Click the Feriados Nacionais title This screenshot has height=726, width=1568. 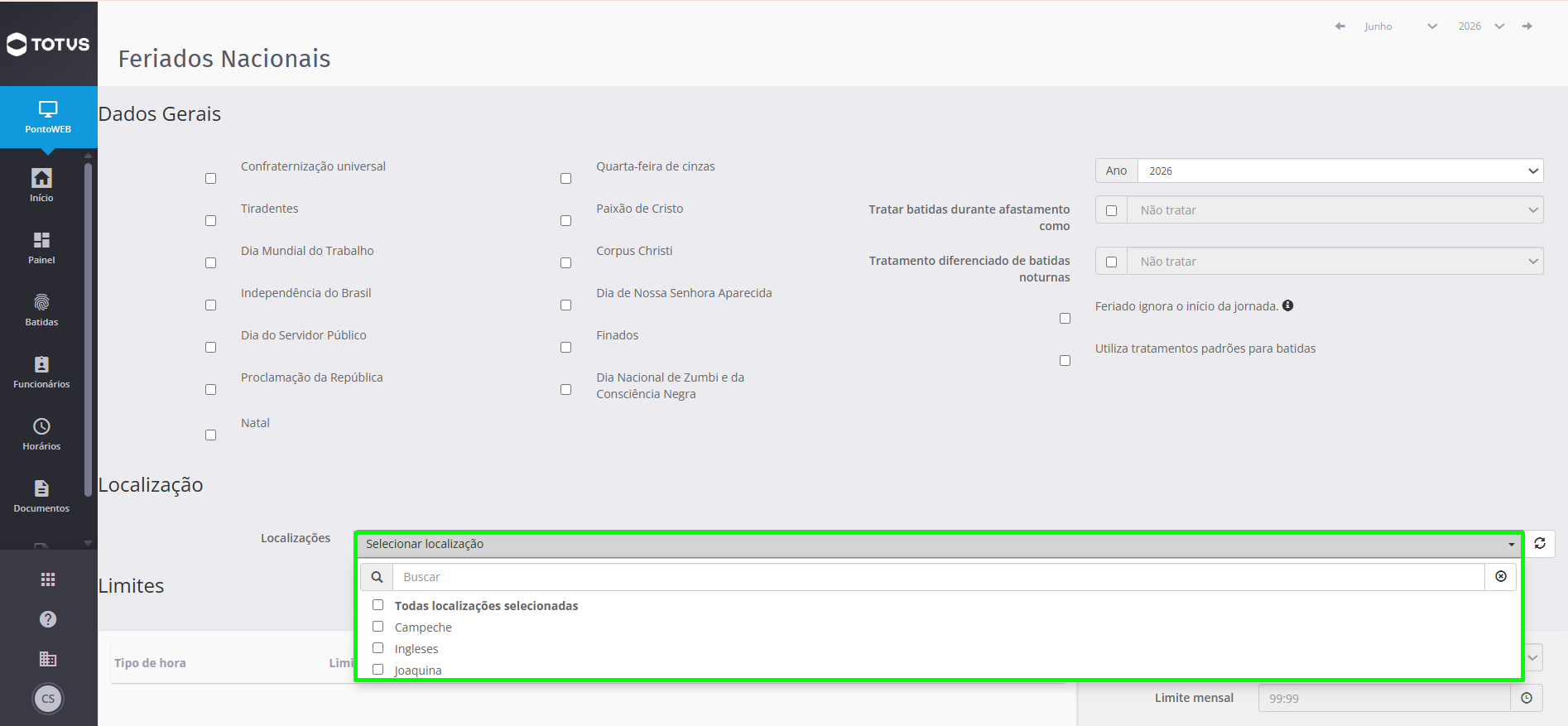point(224,59)
